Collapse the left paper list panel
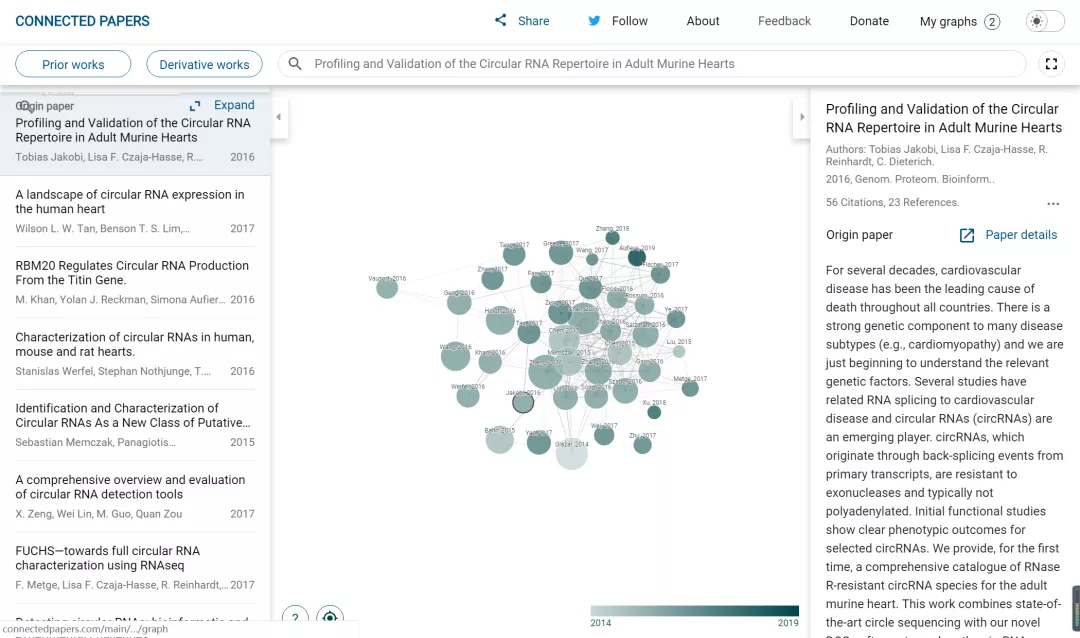This screenshot has width=1080, height=638. pos(279,117)
